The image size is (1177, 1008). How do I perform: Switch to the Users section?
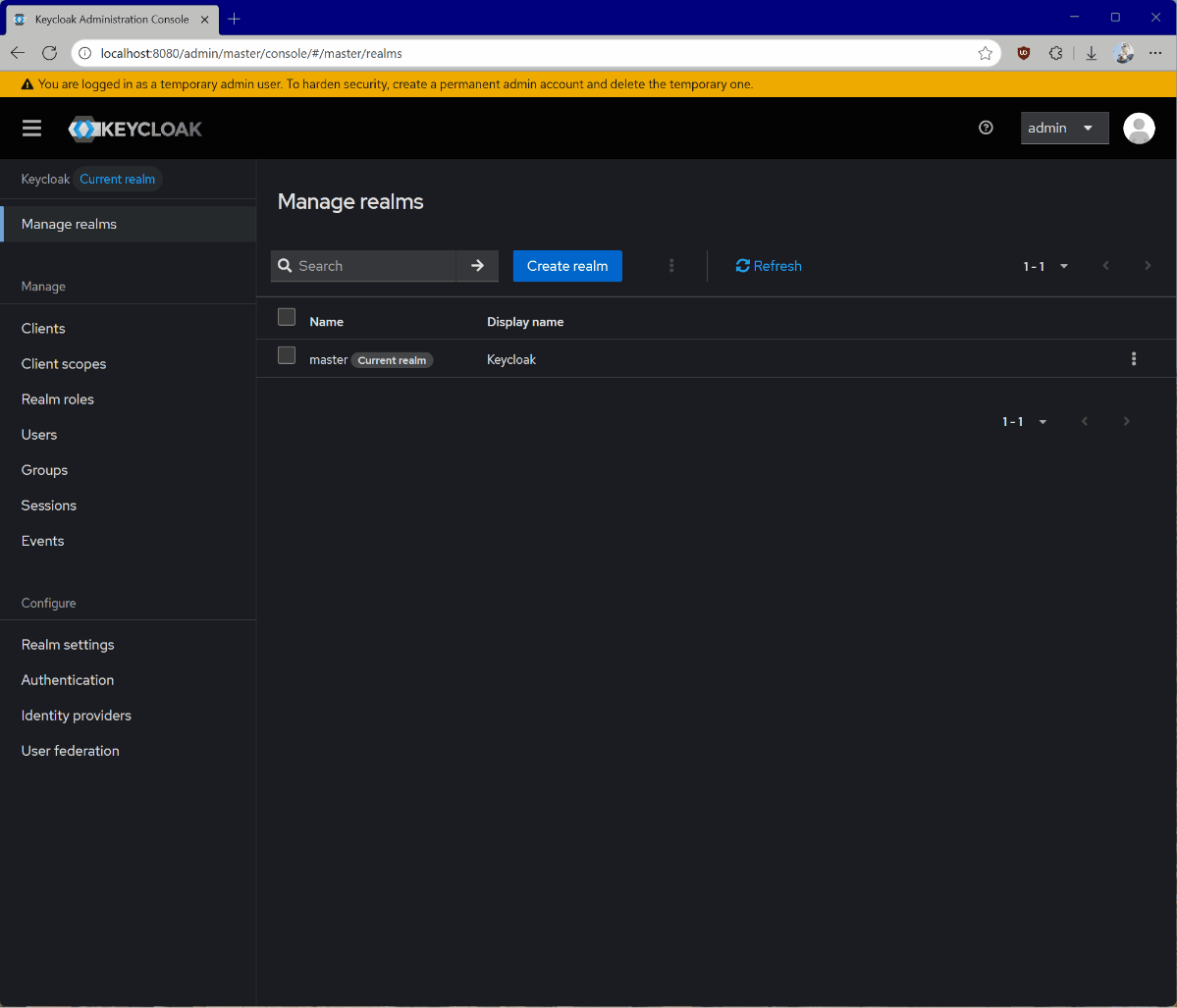click(39, 434)
